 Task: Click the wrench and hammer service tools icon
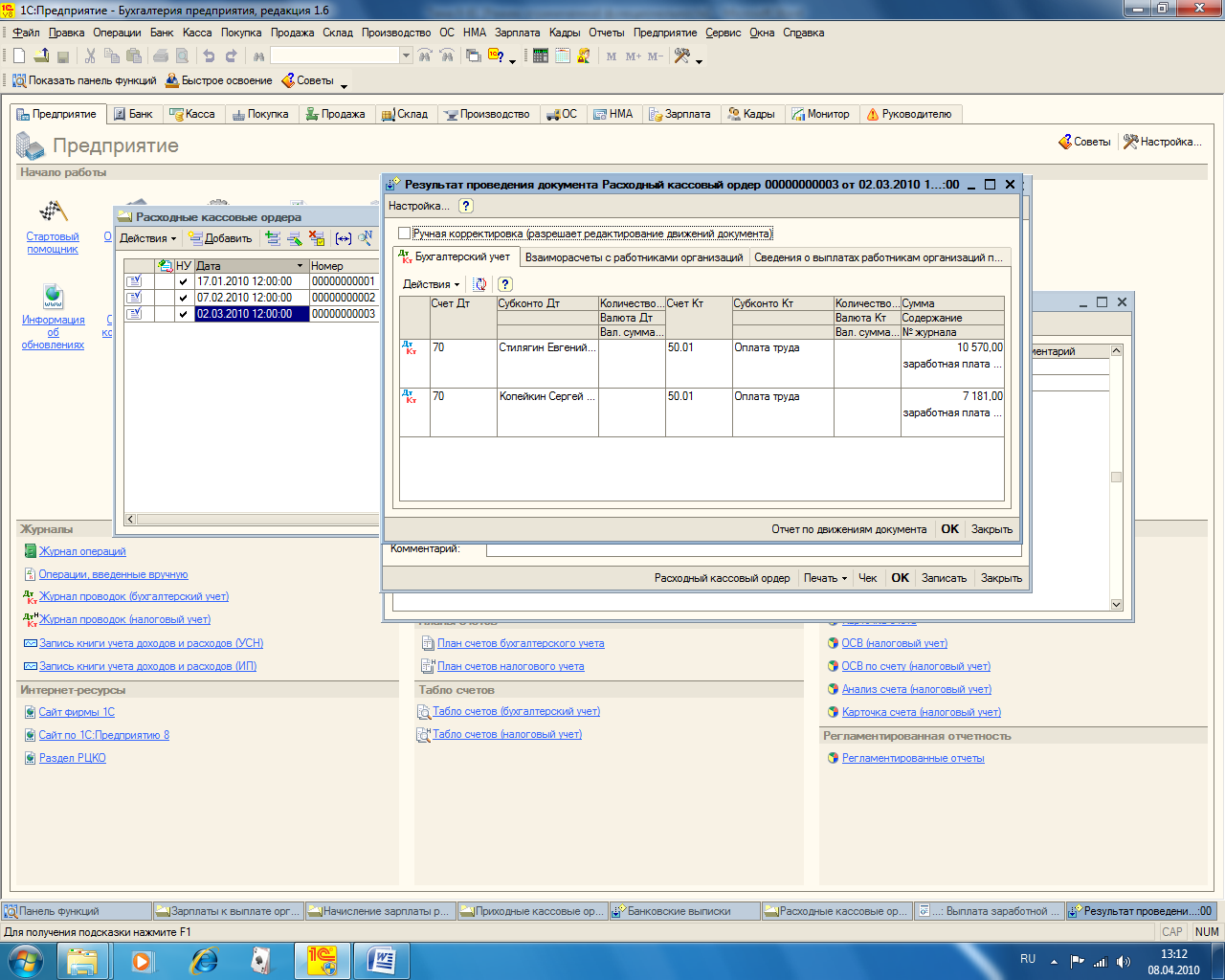tap(682, 56)
